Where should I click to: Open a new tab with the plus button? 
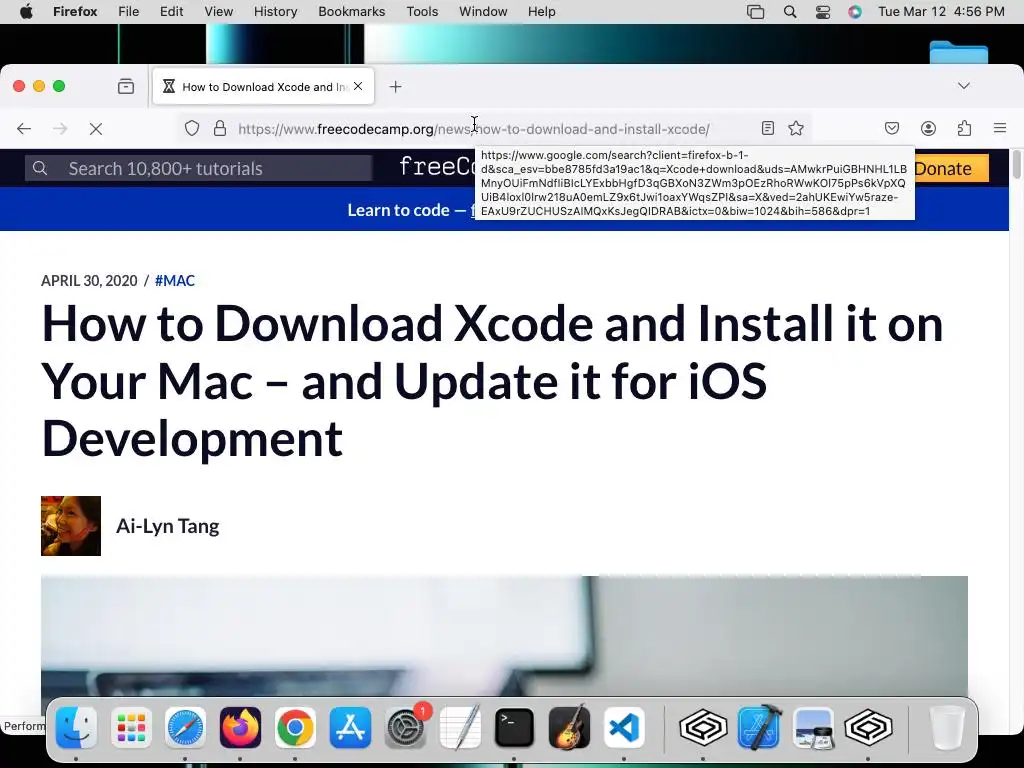pyautogui.click(x=395, y=87)
